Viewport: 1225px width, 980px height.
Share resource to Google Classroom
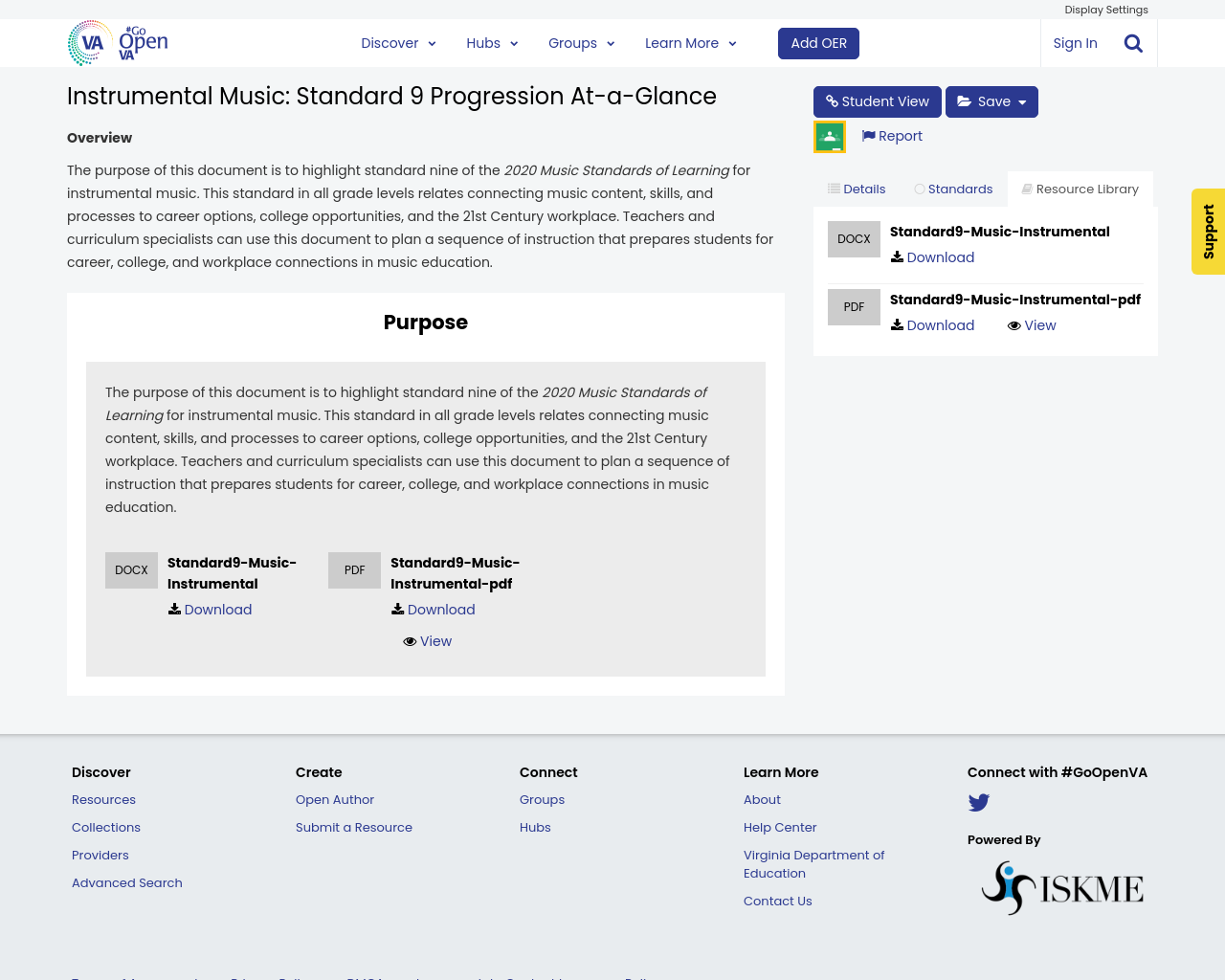coord(829,134)
